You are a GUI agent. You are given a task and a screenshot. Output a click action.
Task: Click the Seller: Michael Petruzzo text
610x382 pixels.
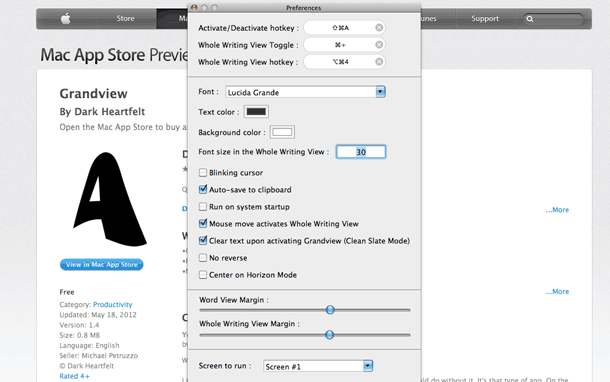(x=98, y=356)
